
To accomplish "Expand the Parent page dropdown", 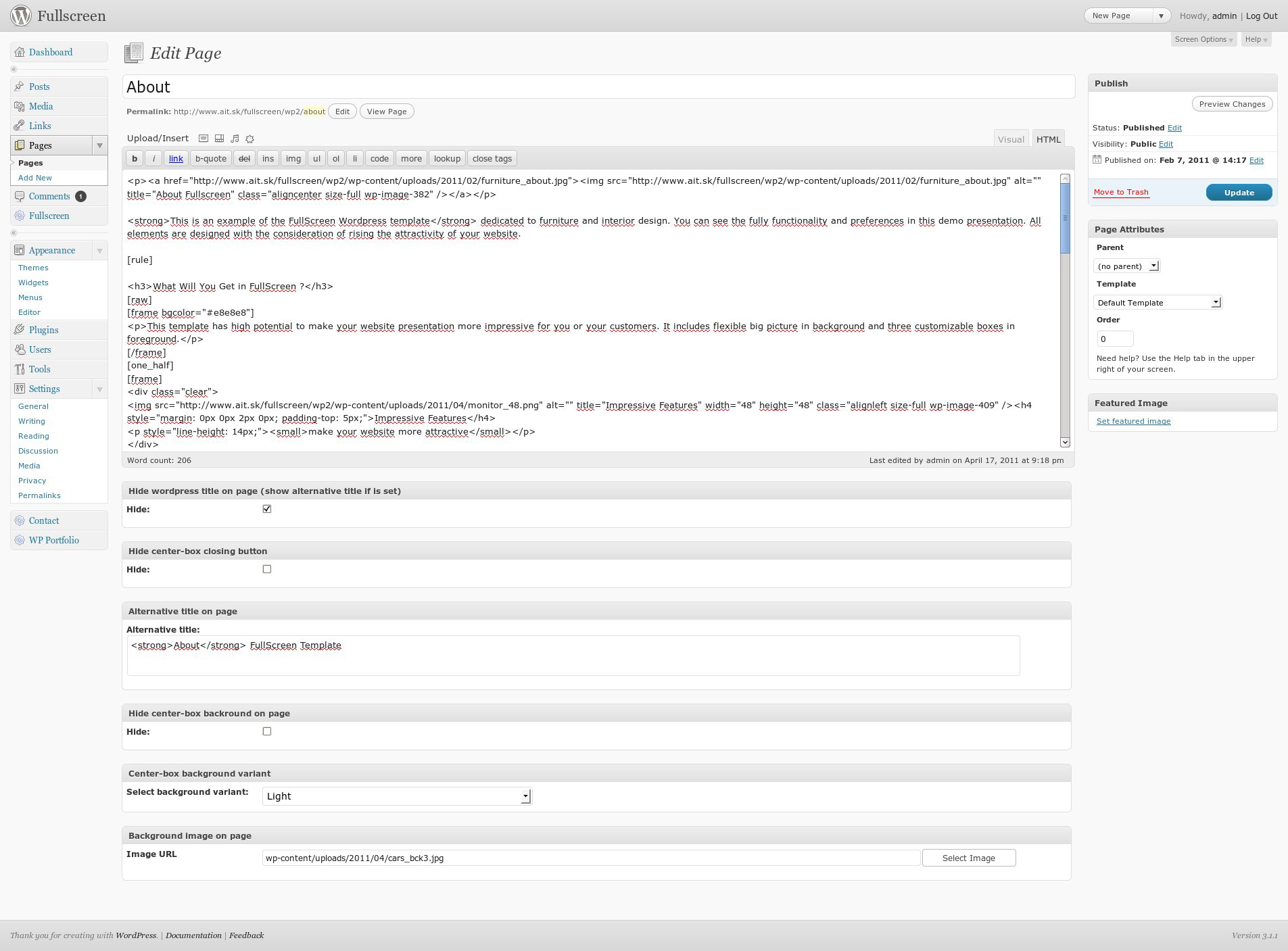I will pos(1126,266).
